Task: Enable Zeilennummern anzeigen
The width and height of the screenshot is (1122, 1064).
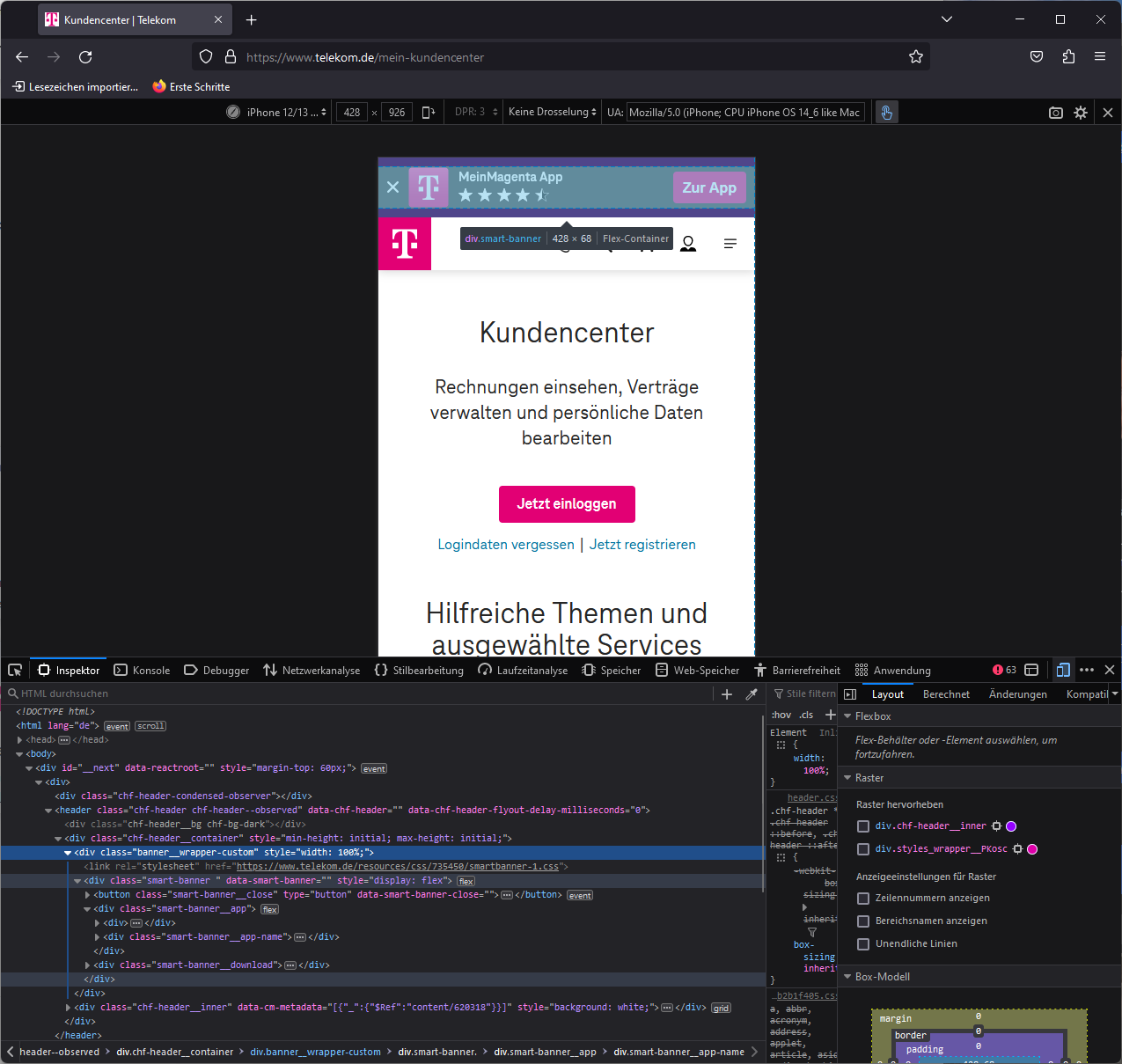Action: [x=863, y=898]
